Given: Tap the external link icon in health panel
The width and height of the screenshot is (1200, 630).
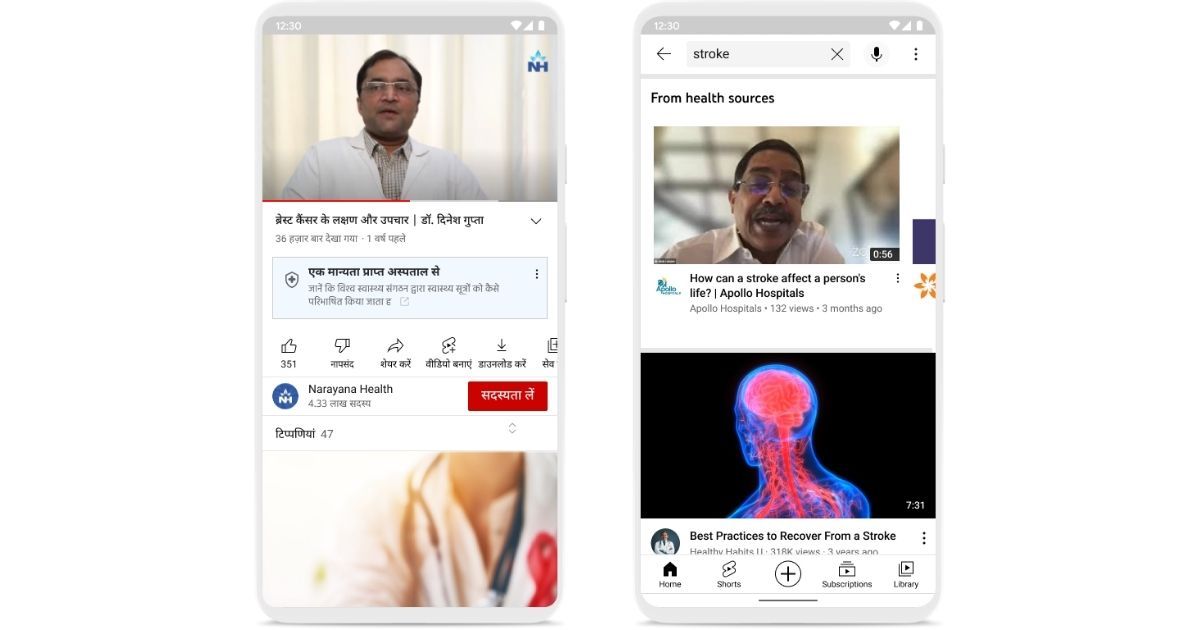Looking at the screenshot, I should point(404,301).
